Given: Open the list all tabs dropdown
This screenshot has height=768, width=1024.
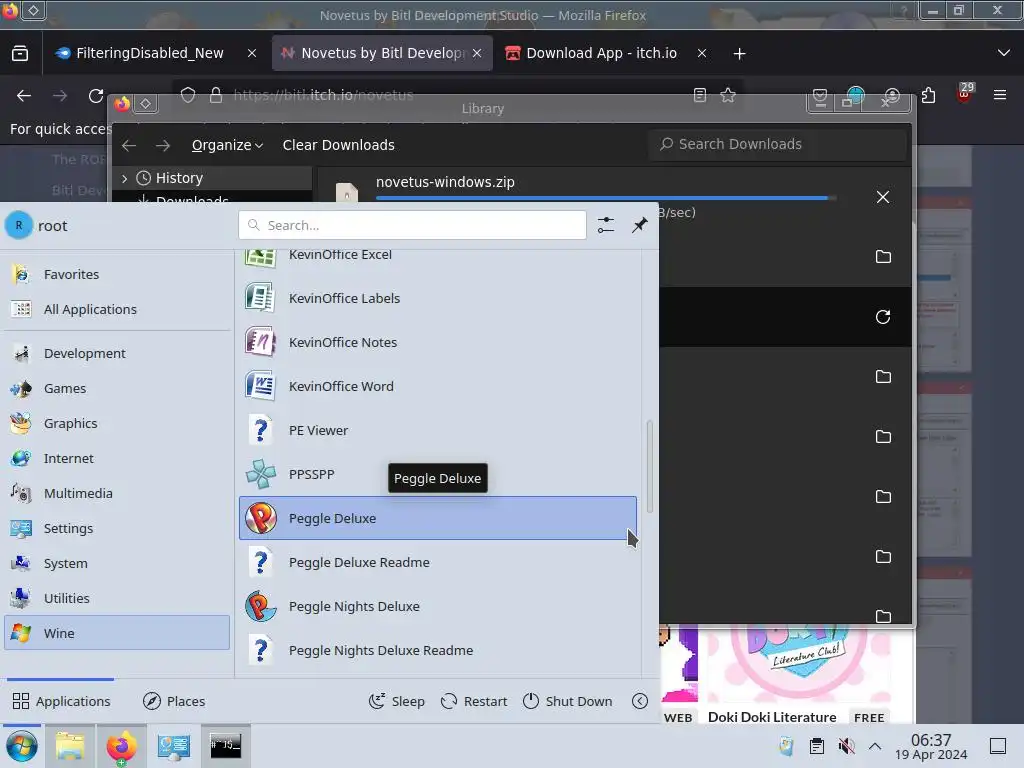Looking at the screenshot, I should coord(1004,54).
